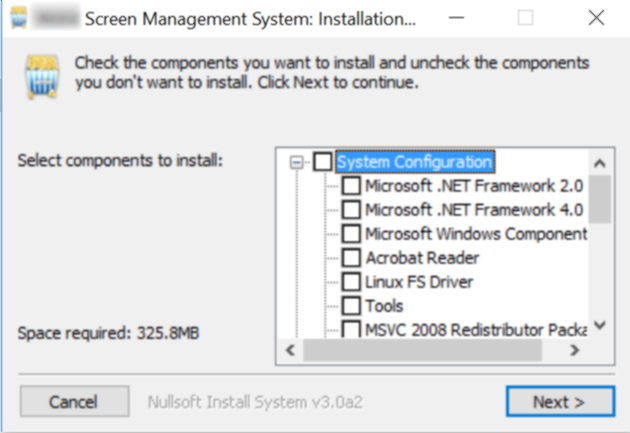Click the vertical scrollbar down arrow
This screenshot has width=630, height=433.
coord(600,325)
